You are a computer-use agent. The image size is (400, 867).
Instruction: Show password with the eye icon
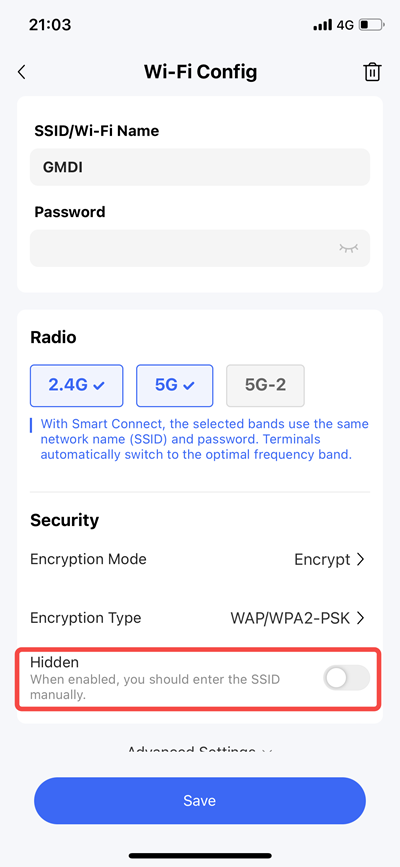click(349, 248)
